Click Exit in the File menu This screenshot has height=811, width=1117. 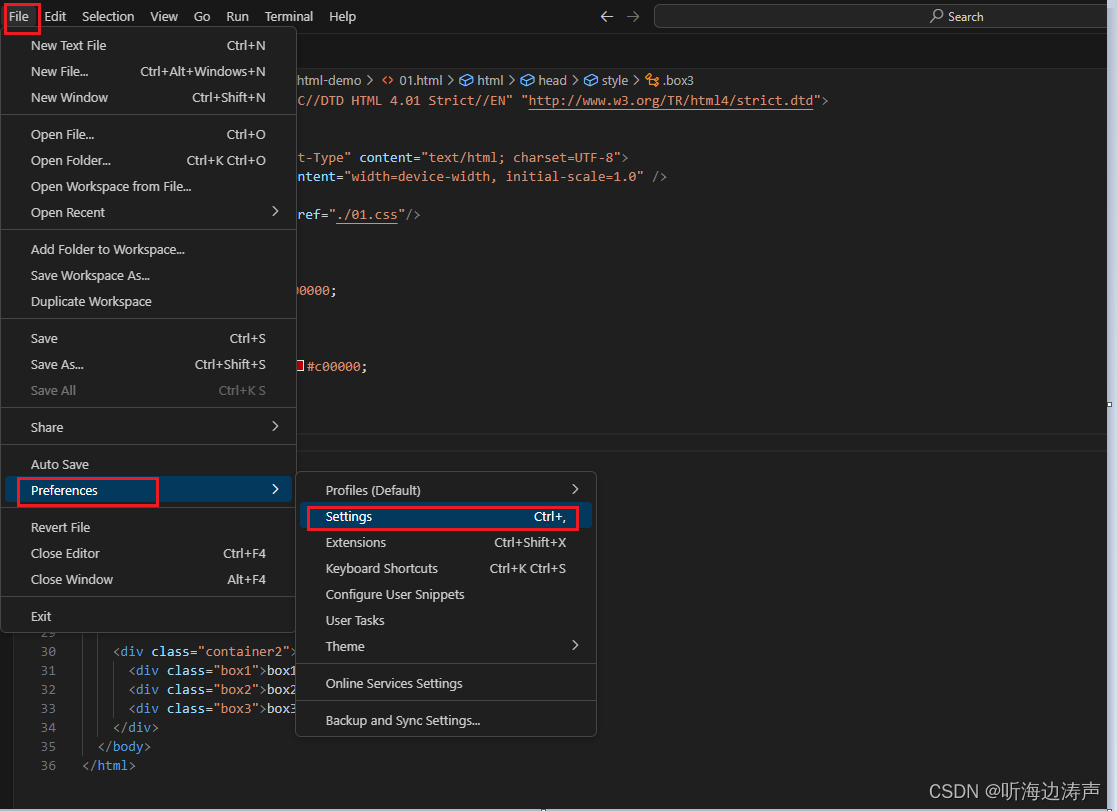point(148,616)
